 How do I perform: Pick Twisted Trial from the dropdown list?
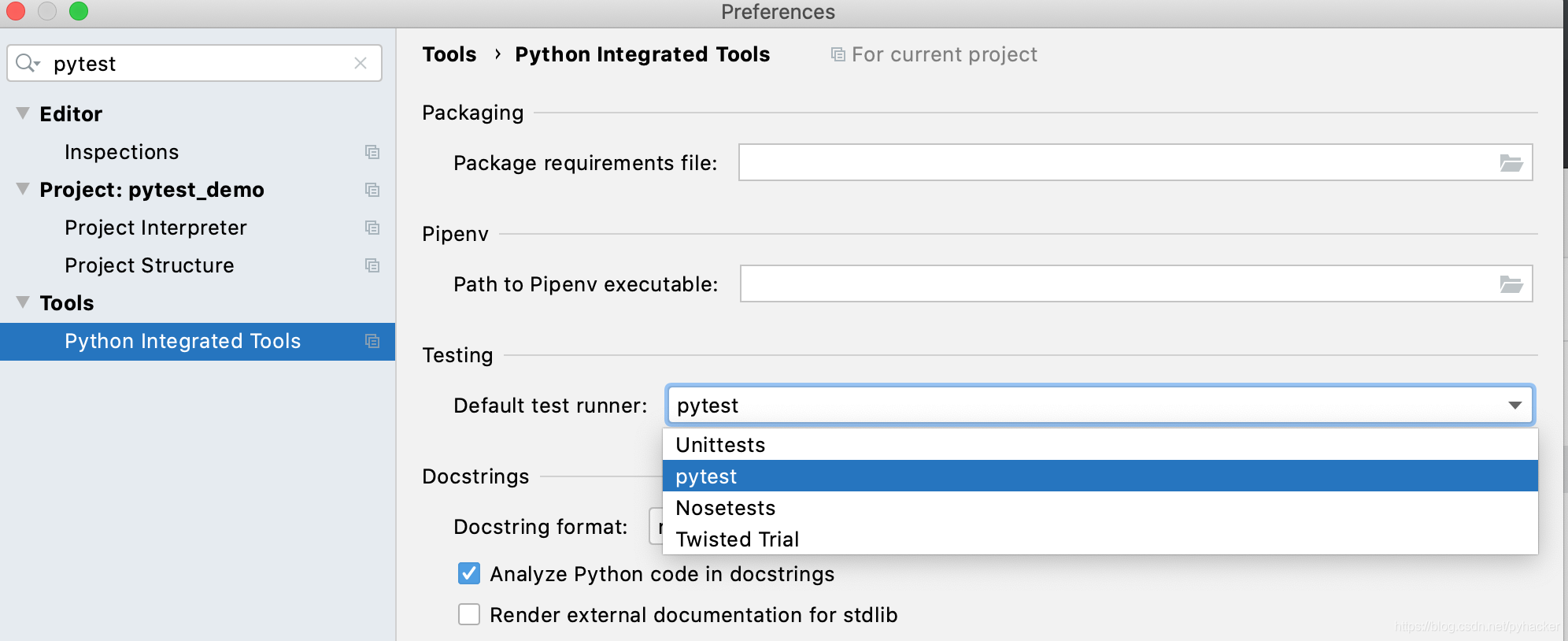coord(737,539)
